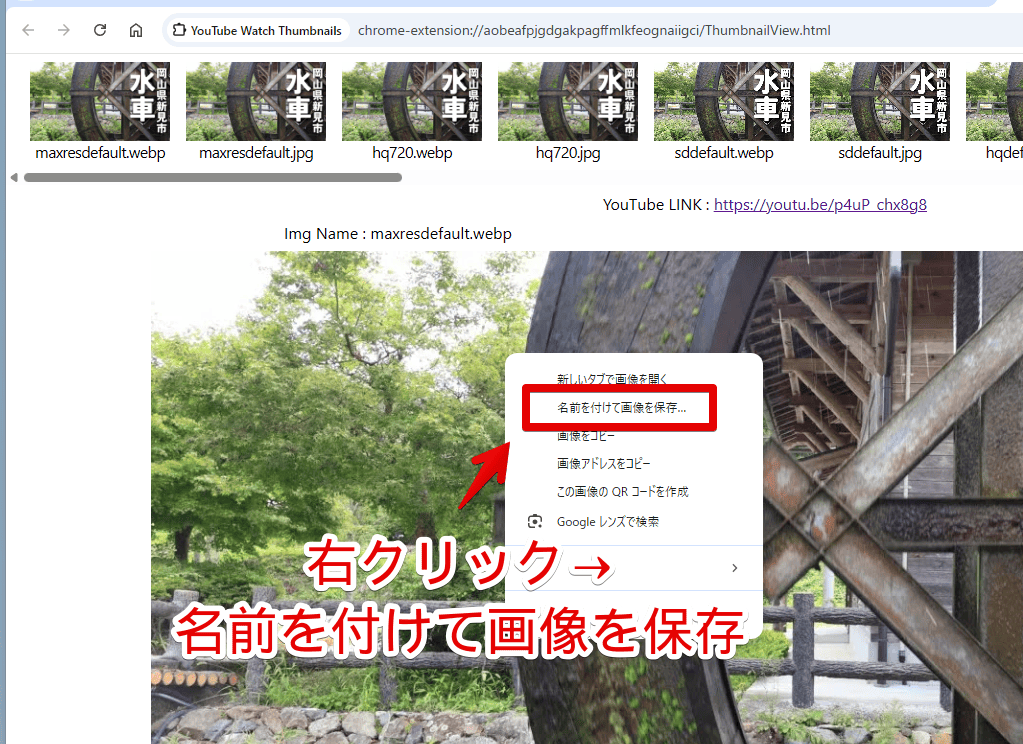Click the left arrow beside the thumbnail strip
The image size is (1023, 744).
coord(12,177)
